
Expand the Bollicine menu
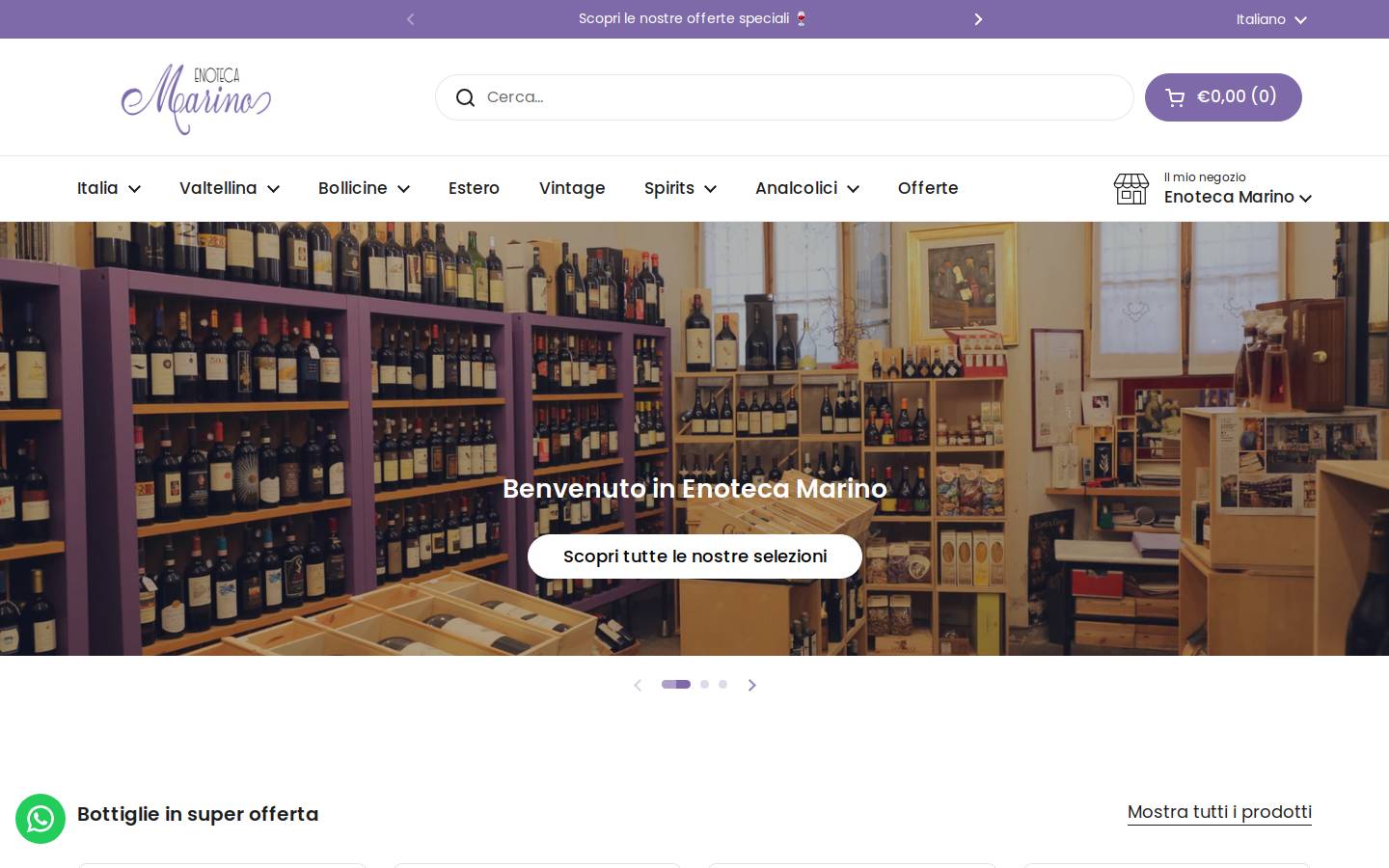tap(365, 188)
